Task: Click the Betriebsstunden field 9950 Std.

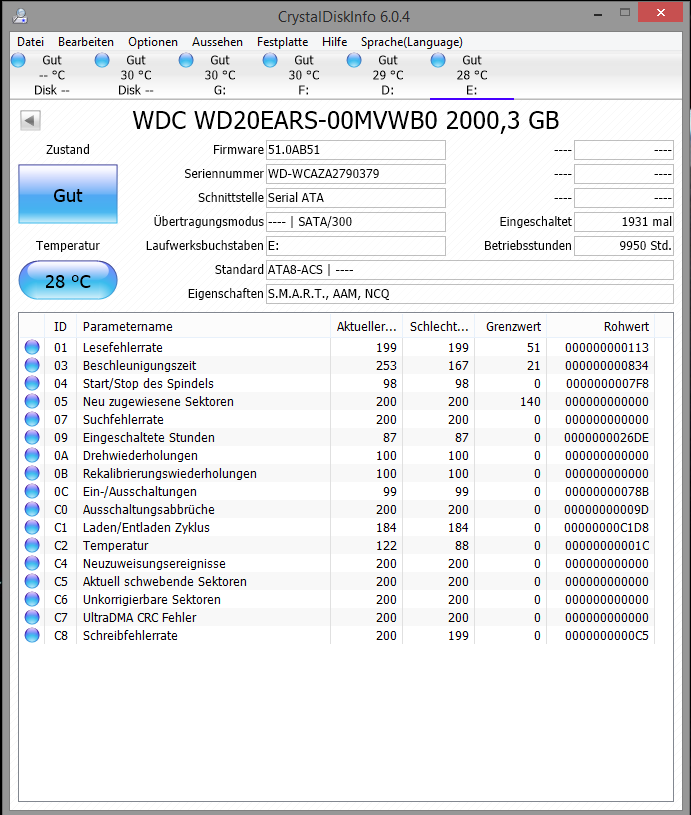Action: point(623,246)
